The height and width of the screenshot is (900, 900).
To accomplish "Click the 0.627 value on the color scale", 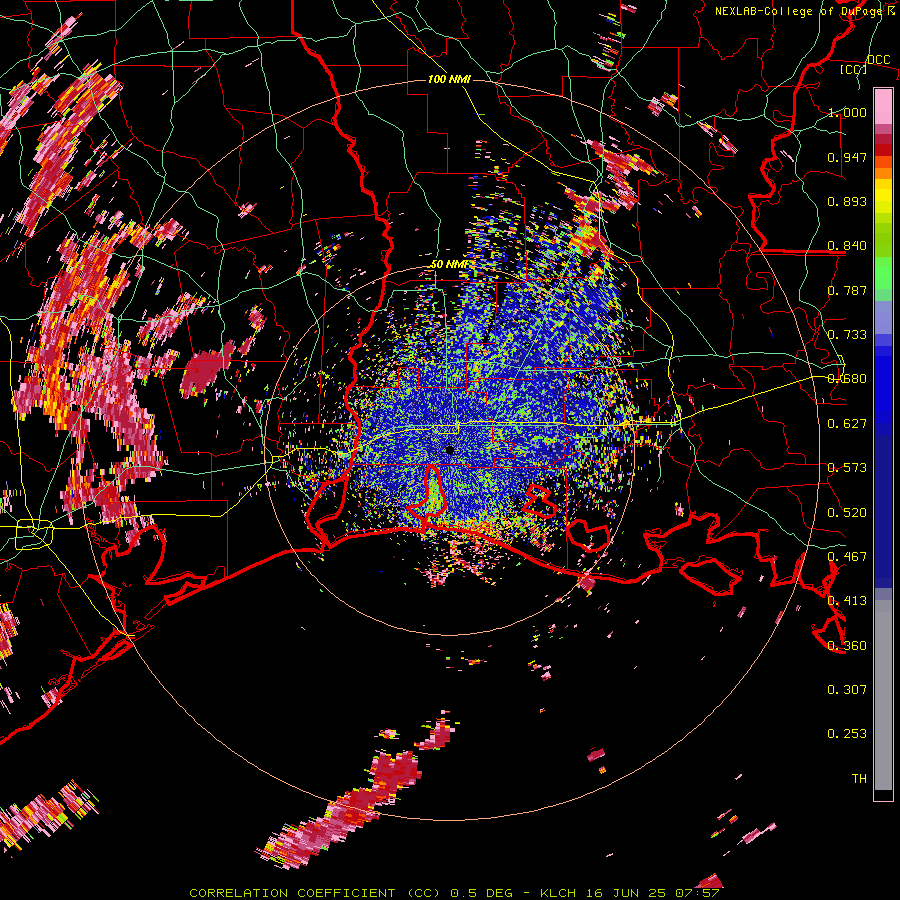I will pos(847,423).
